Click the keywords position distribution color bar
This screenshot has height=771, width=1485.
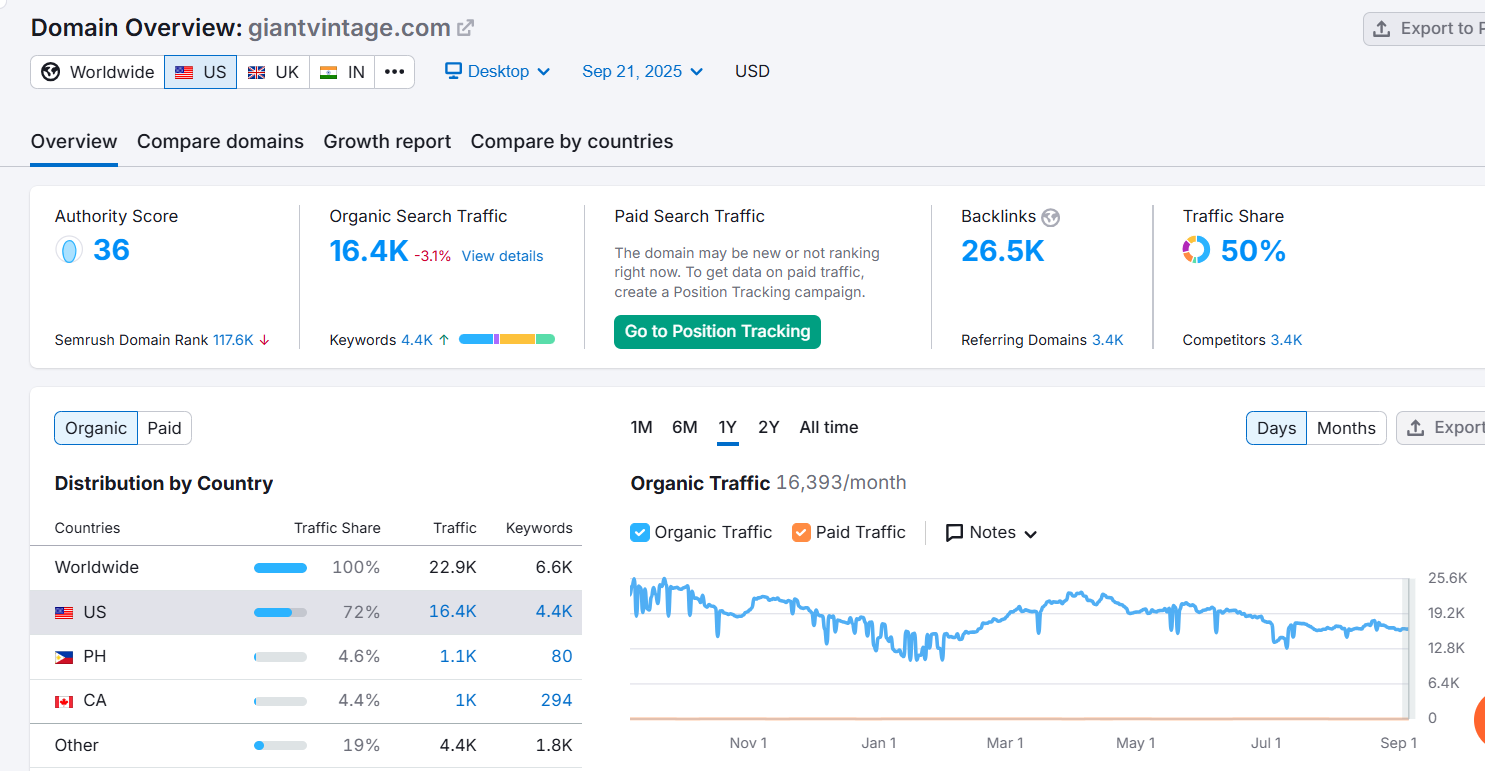click(x=507, y=340)
